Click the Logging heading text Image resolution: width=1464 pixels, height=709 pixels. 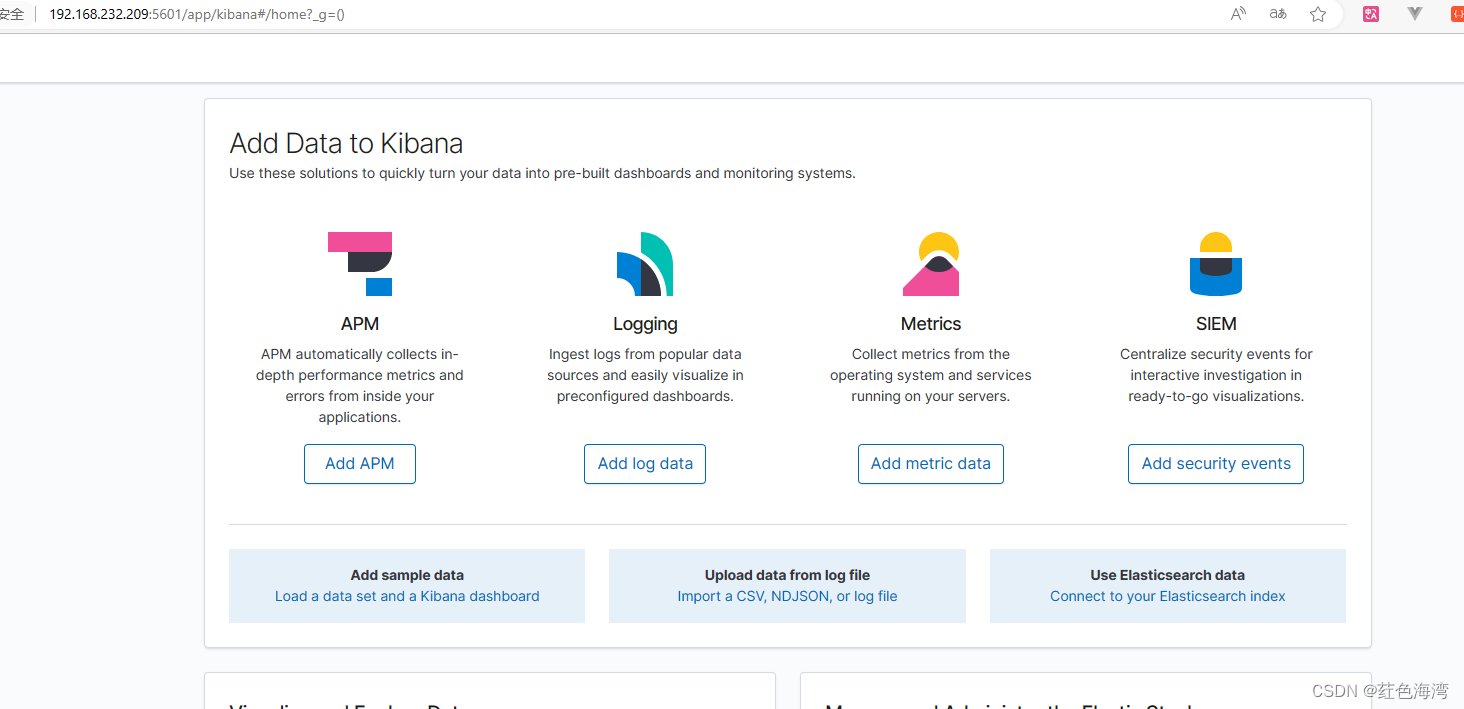click(645, 324)
